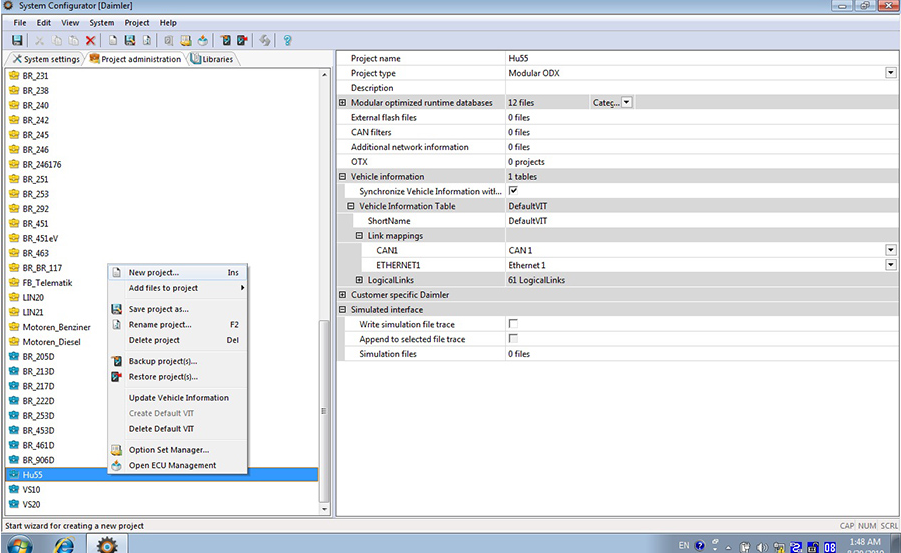Screen dimensions: 901x553
Task: Choose Save project as... in context menu
Action: pyautogui.click(x=178, y=309)
